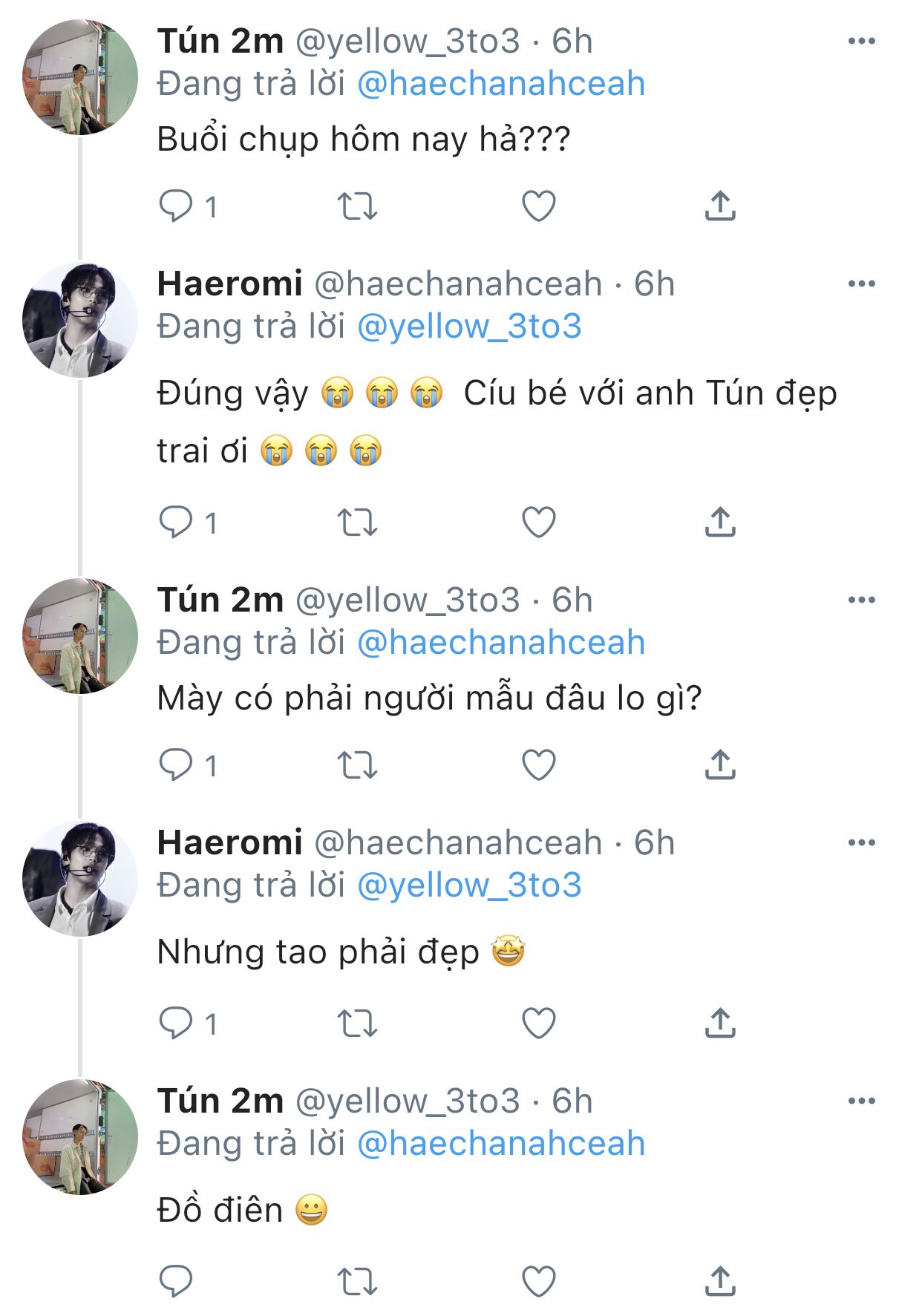Open more options for the first Tún 2m tweet

pyautogui.click(x=861, y=42)
